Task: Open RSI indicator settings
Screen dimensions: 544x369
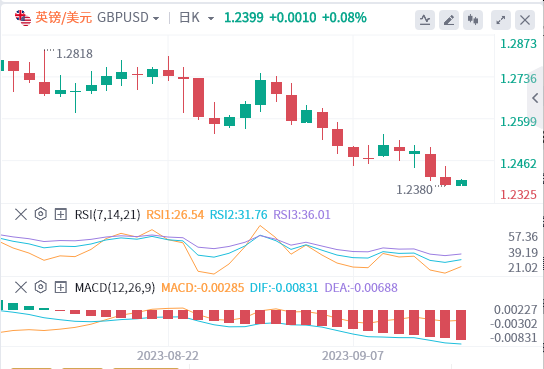Action: (x=41, y=214)
